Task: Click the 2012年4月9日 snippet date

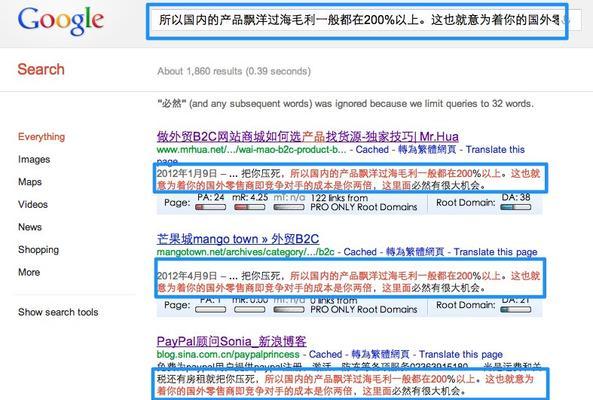Action: pos(187,276)
